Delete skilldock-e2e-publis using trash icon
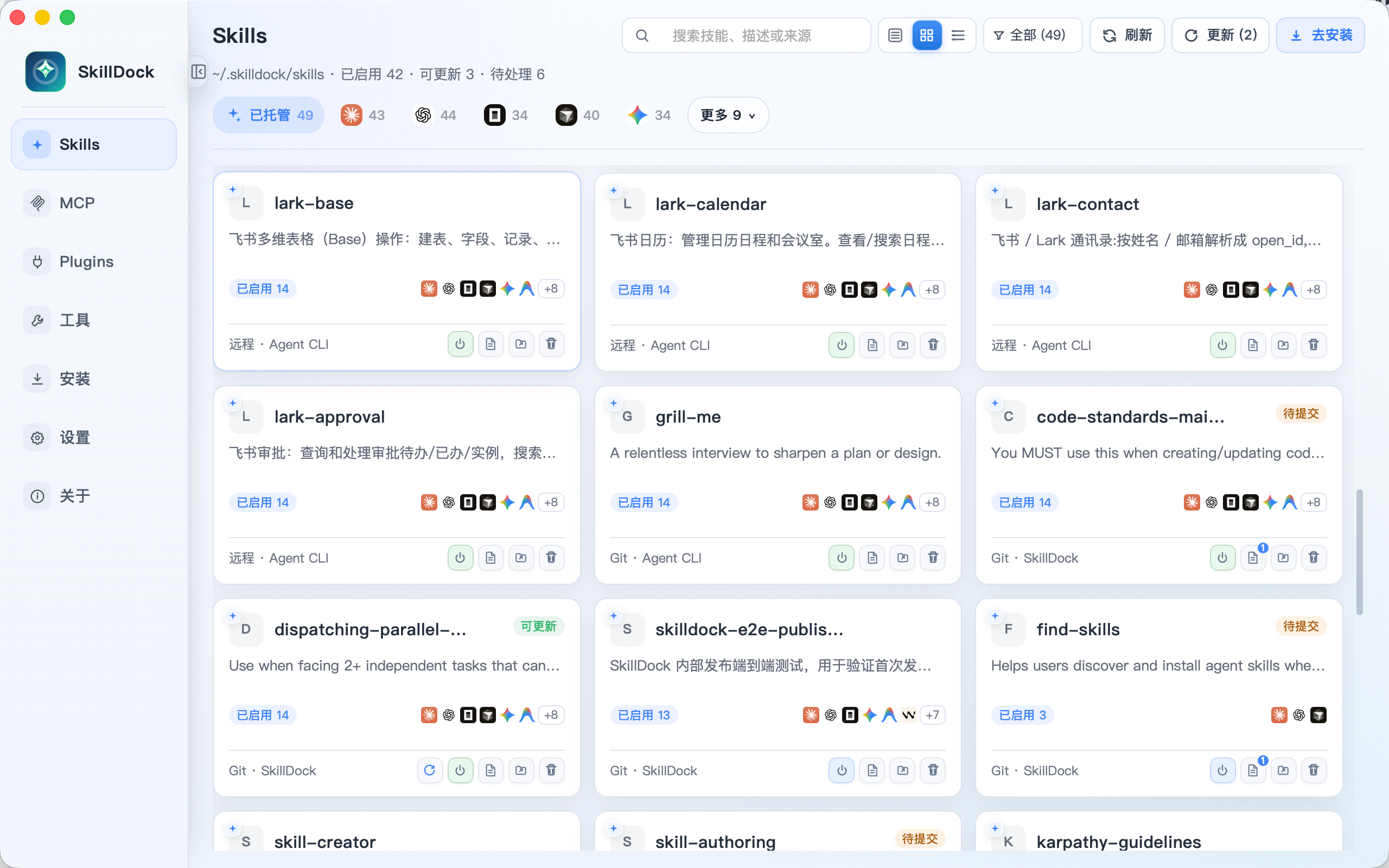1389x868 pixels. (x=933, y=770)
